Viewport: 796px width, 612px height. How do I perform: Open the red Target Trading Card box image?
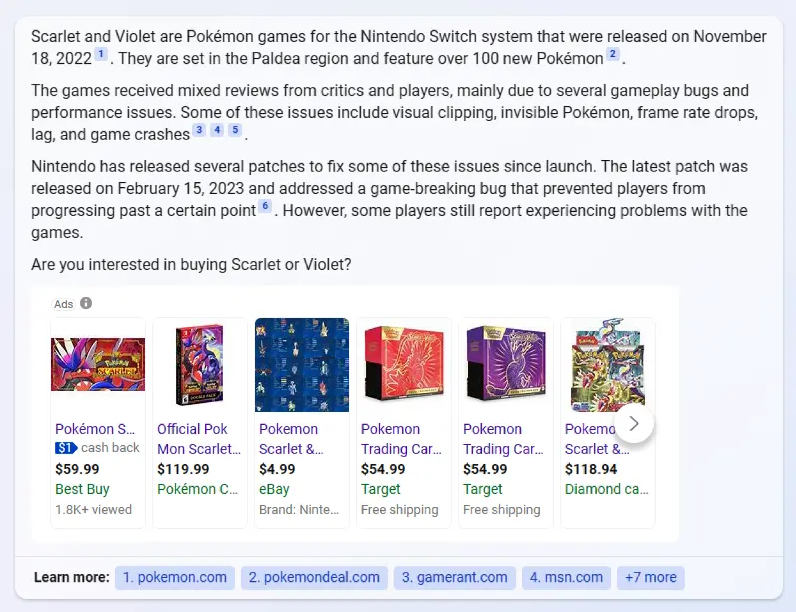click(404, 364)
